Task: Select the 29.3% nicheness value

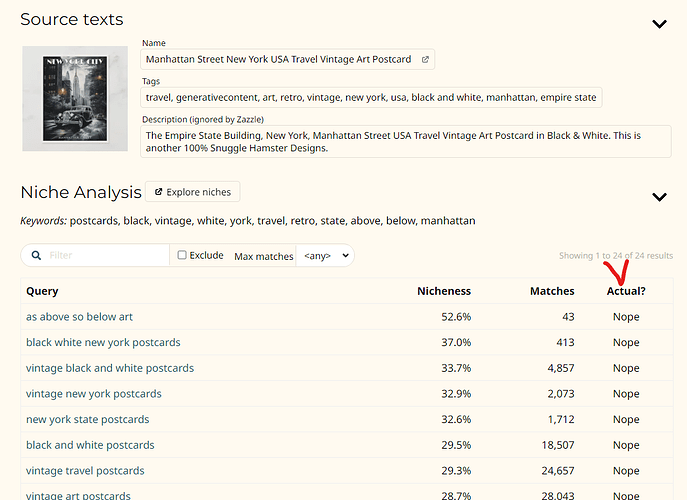Action: [x=456, y=471]
